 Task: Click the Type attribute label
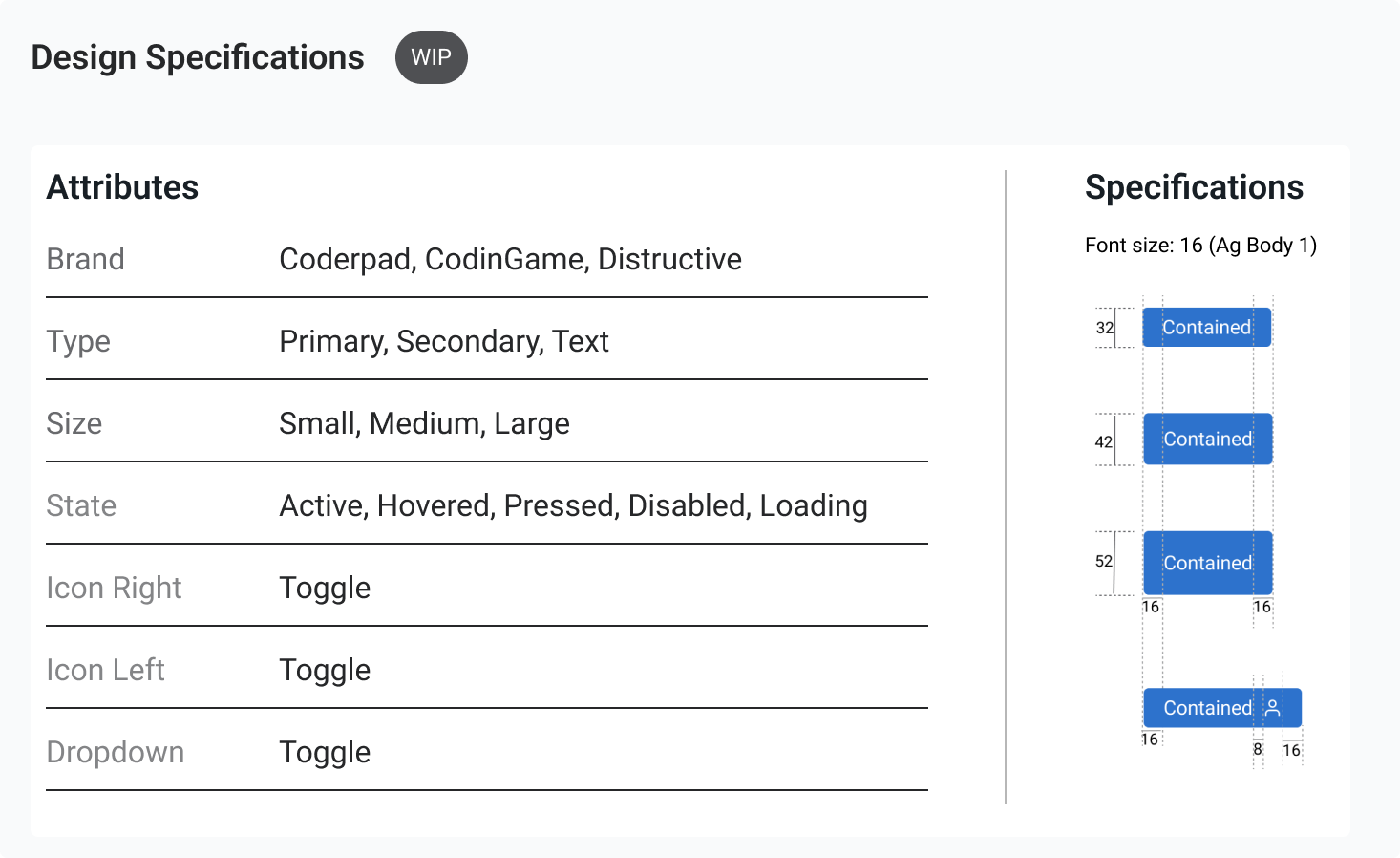[78, 341]
